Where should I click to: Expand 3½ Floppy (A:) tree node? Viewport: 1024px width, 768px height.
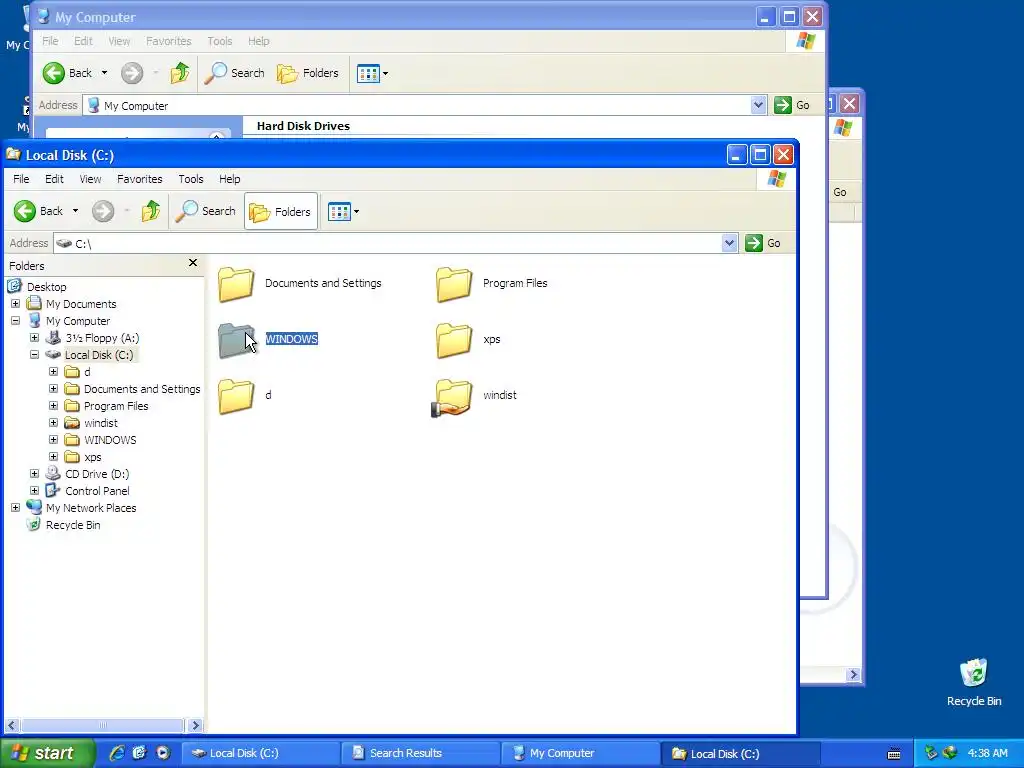click(35, 338)
